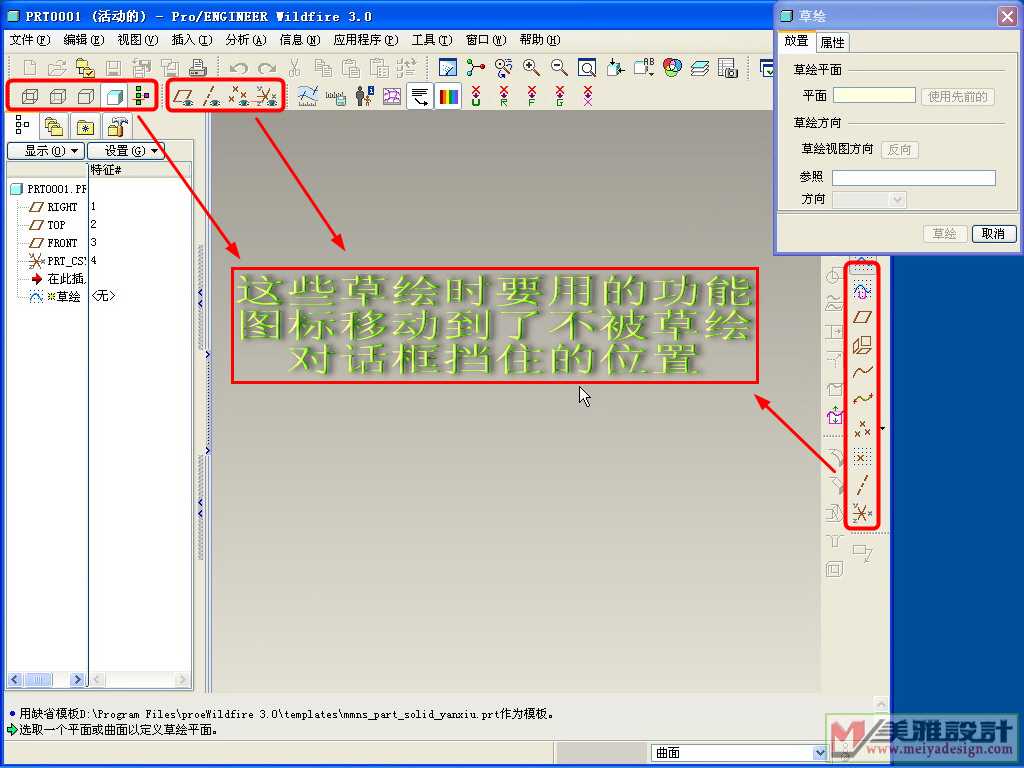
Task: Click the datum axis tool in right toolbar
Action: [x=862, y=485]
